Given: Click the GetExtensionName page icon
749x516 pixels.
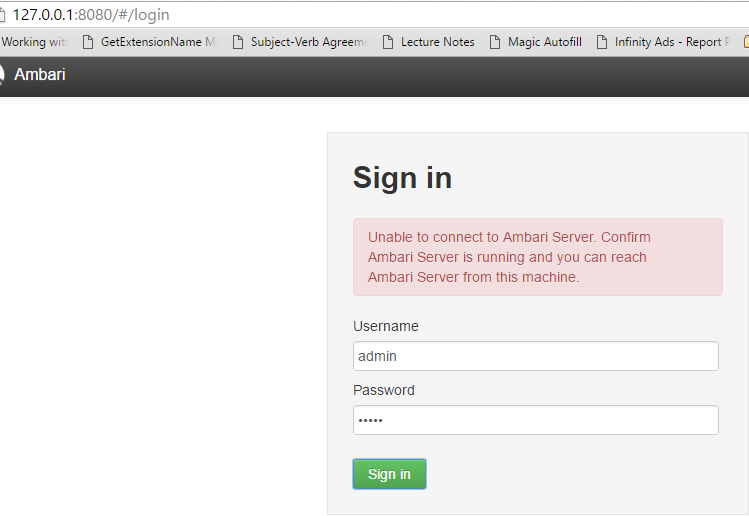Looking at the screenshot, I should point(88,42).
